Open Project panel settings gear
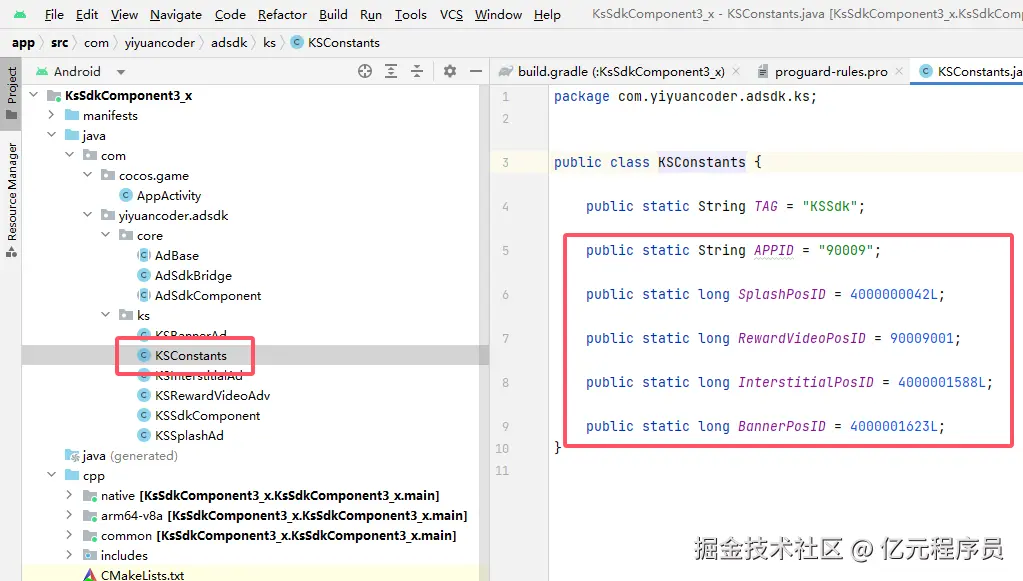This screenshot has height=581, width=1023. point(450,71)
